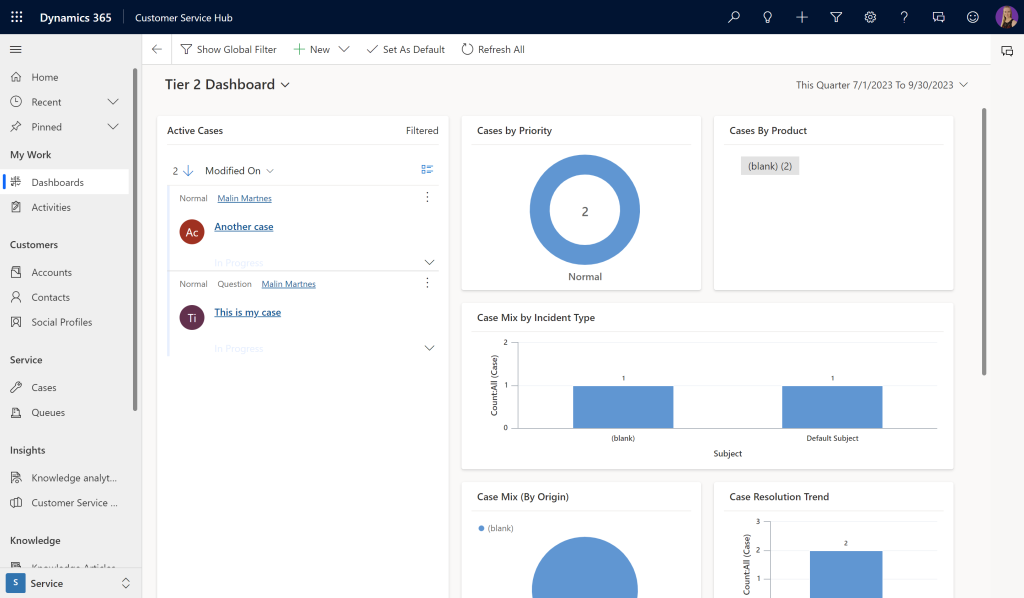Click the (blank) (2) product tag

tap(769, 166)
